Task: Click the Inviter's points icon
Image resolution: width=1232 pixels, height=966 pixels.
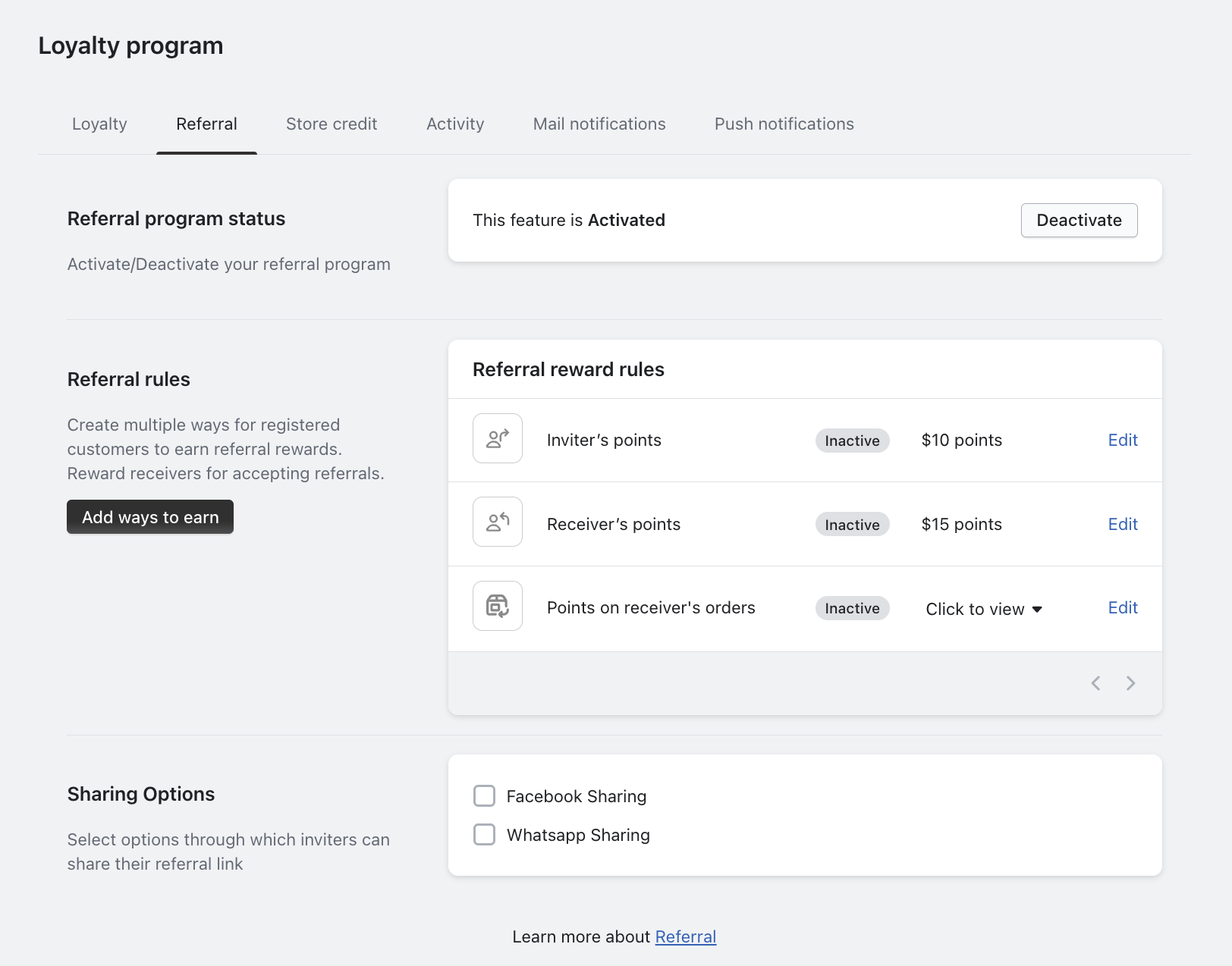Action: [x=498, y=438]
